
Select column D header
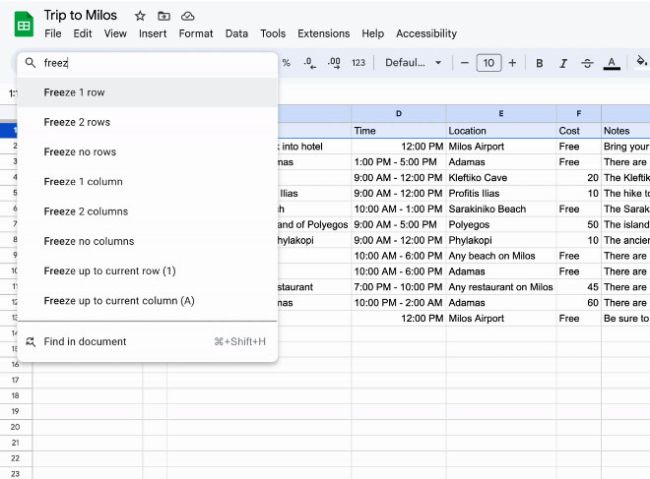[399, 114]
